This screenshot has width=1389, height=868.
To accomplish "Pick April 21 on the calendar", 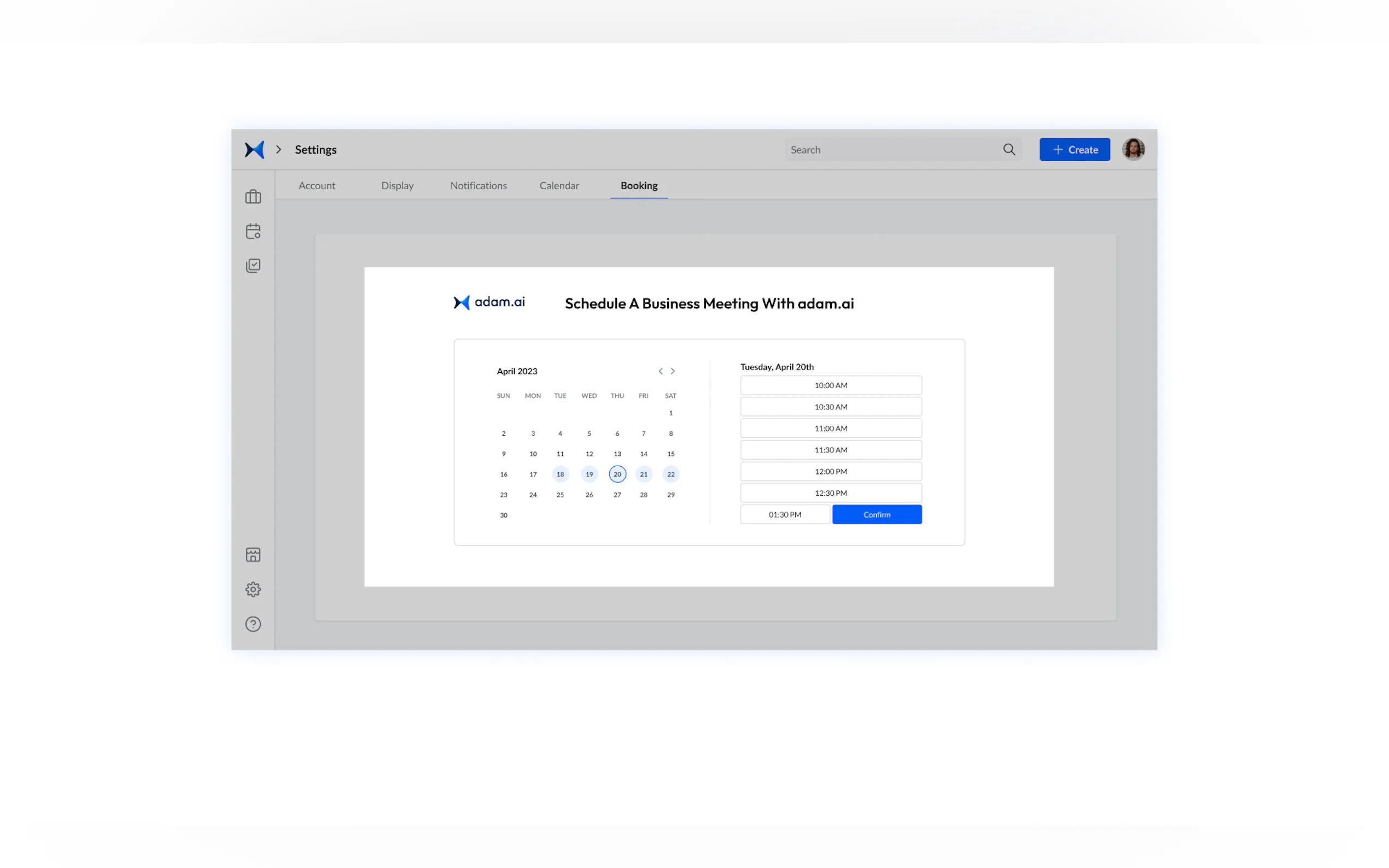I will coord(643,474).
